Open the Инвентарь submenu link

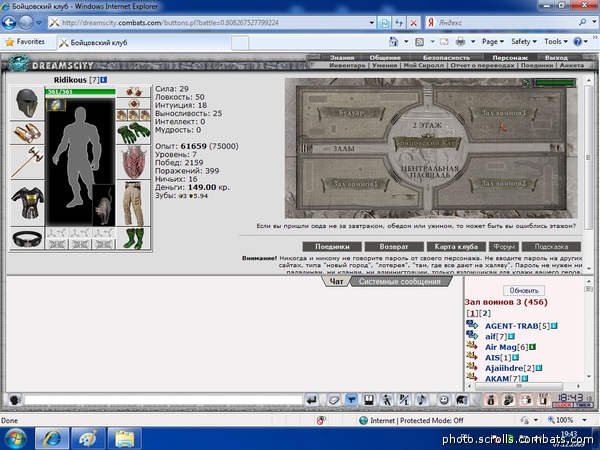pyautogui.click(x=347, y=65)
